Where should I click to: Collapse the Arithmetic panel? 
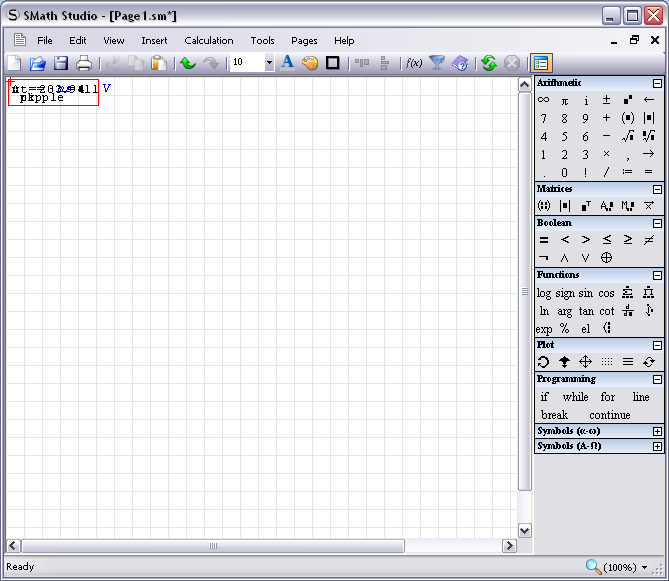657,84
